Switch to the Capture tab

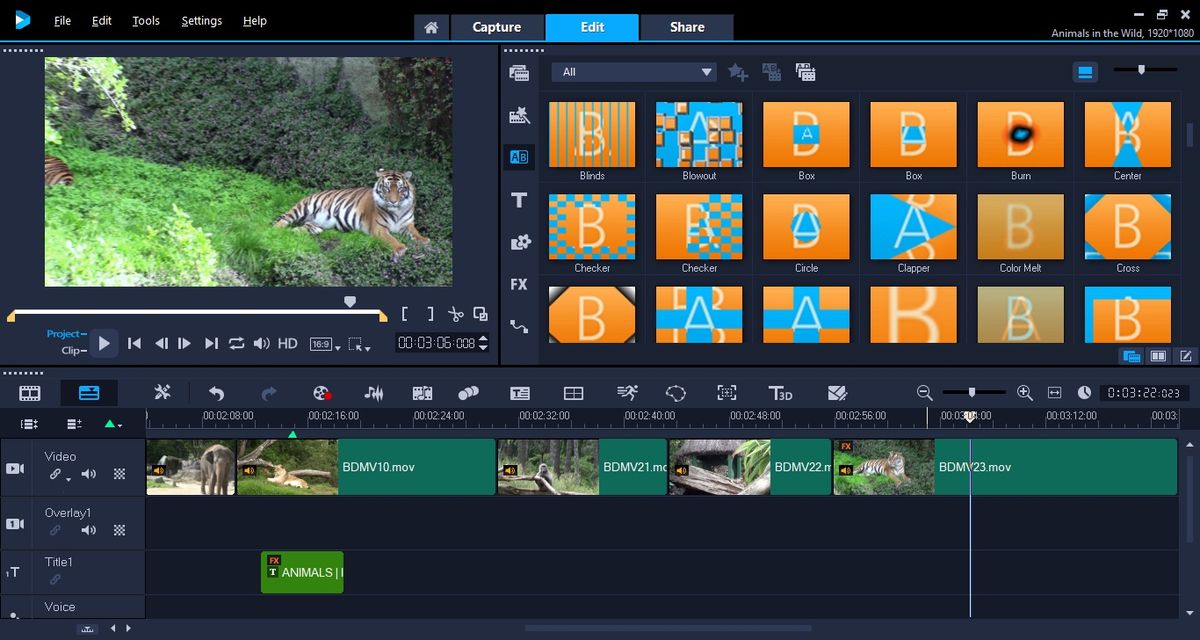[497, 27]
